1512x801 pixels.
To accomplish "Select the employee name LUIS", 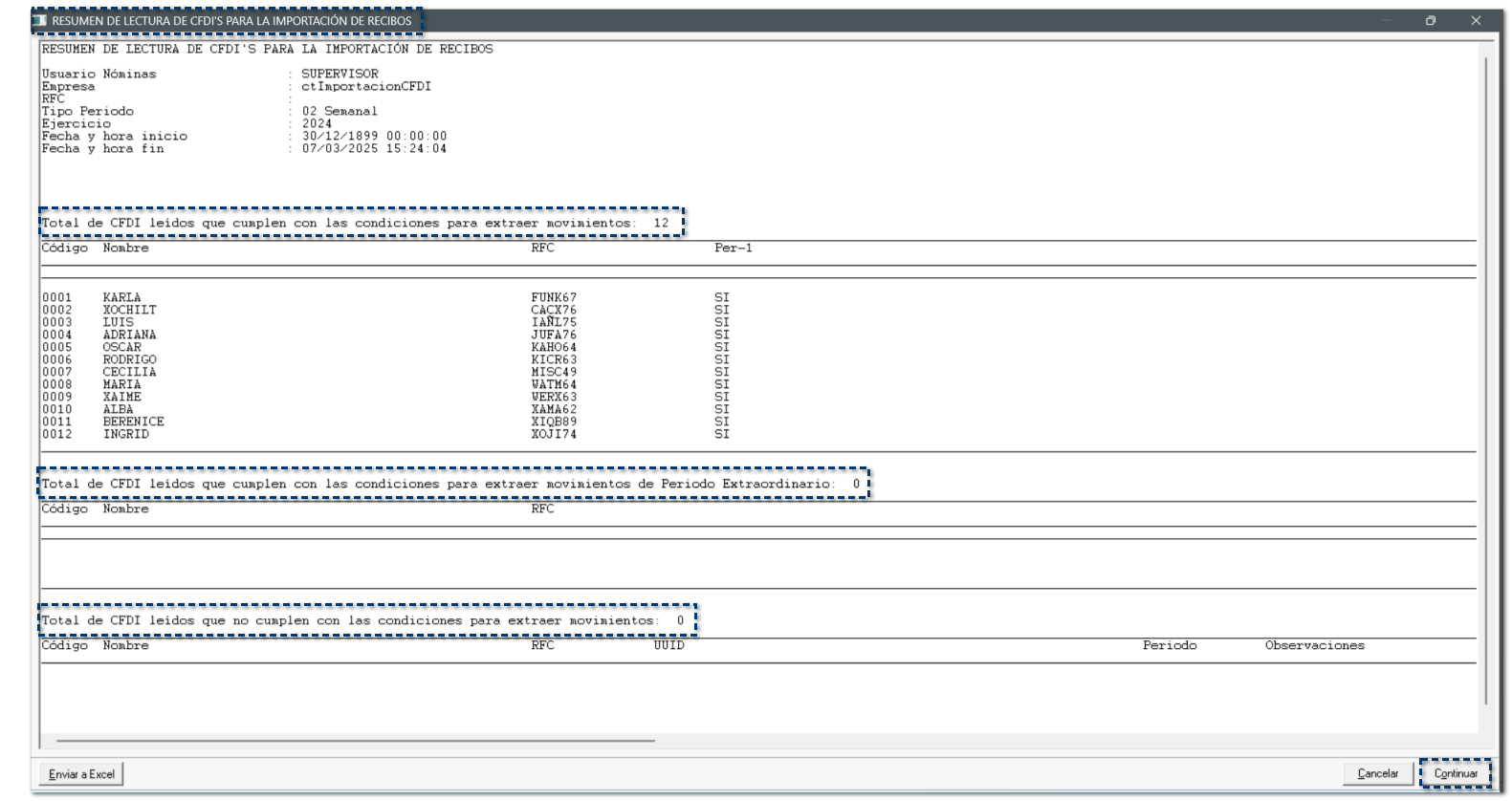I will click(119, 322).
